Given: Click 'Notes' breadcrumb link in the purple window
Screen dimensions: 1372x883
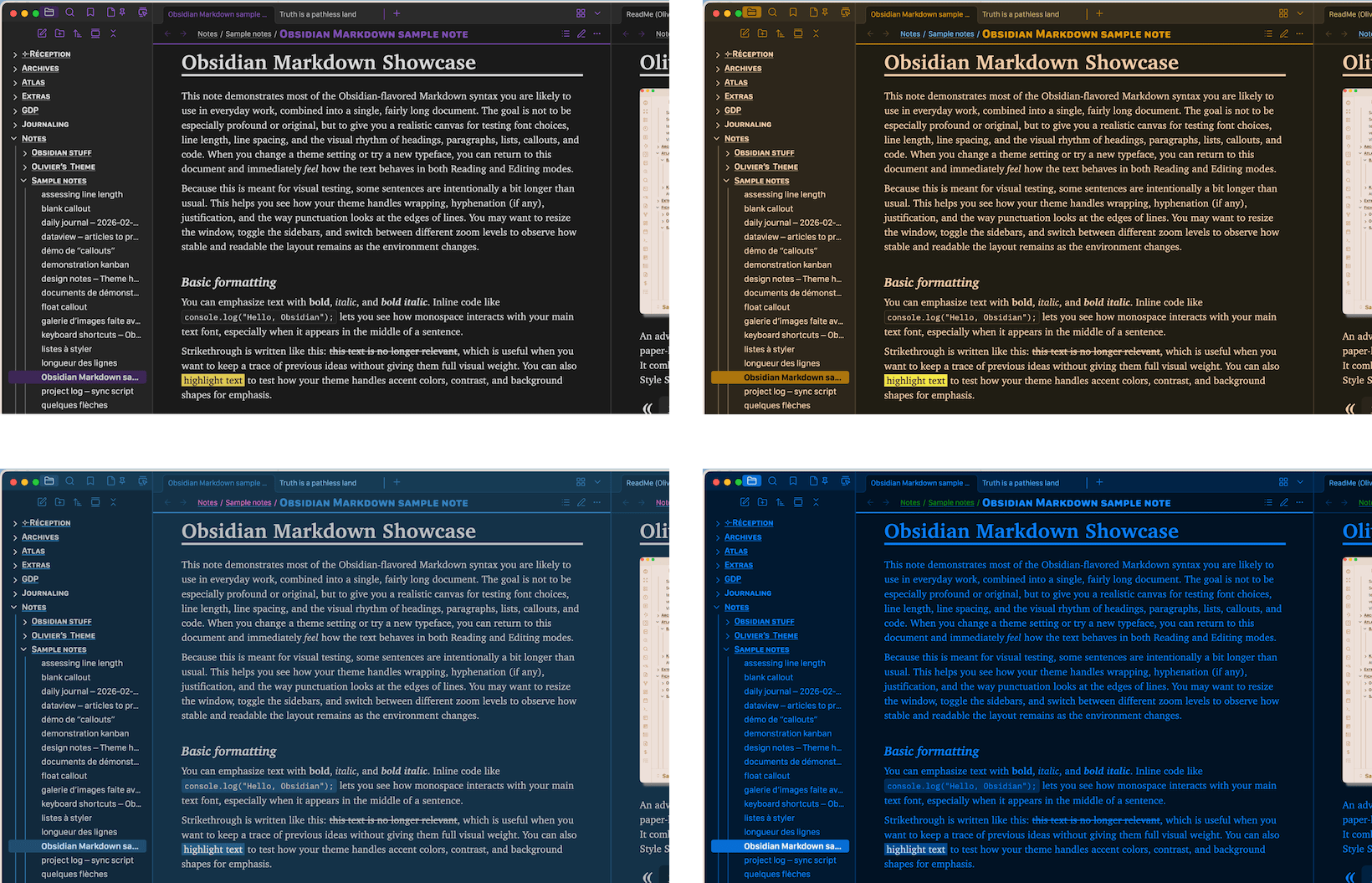Looking at the screenshot, I should click(207, 34).
